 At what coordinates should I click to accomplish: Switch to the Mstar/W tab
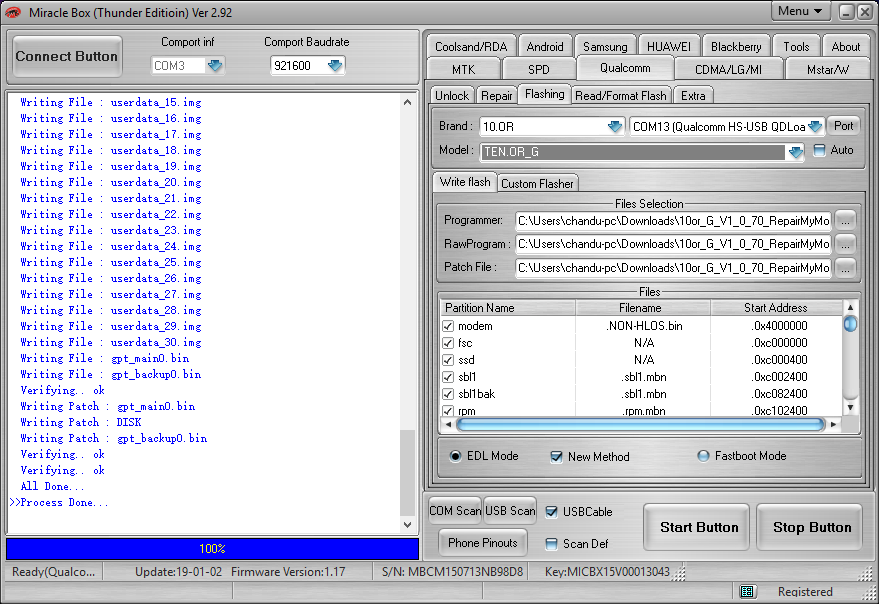pyautogui.click(x=827, y=70)
